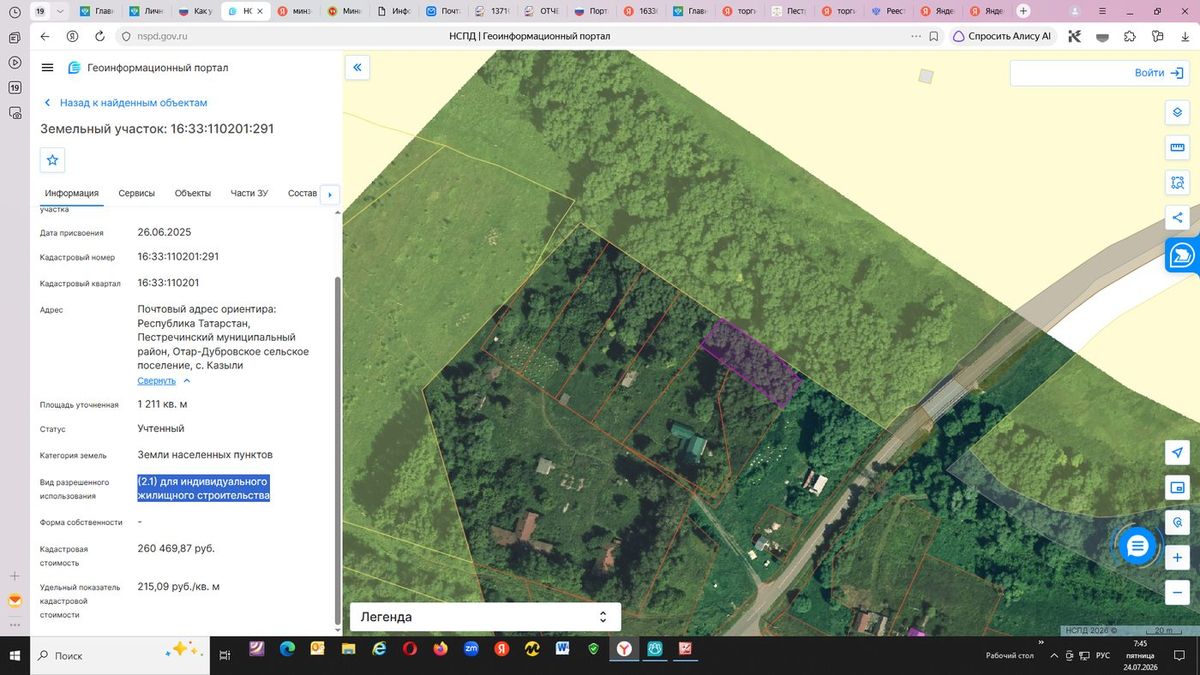Image resolution: width=1200 pixels, height=675 pixels.
Task: Click Земли населенных пунктов value
Action: tap(205, 454)
